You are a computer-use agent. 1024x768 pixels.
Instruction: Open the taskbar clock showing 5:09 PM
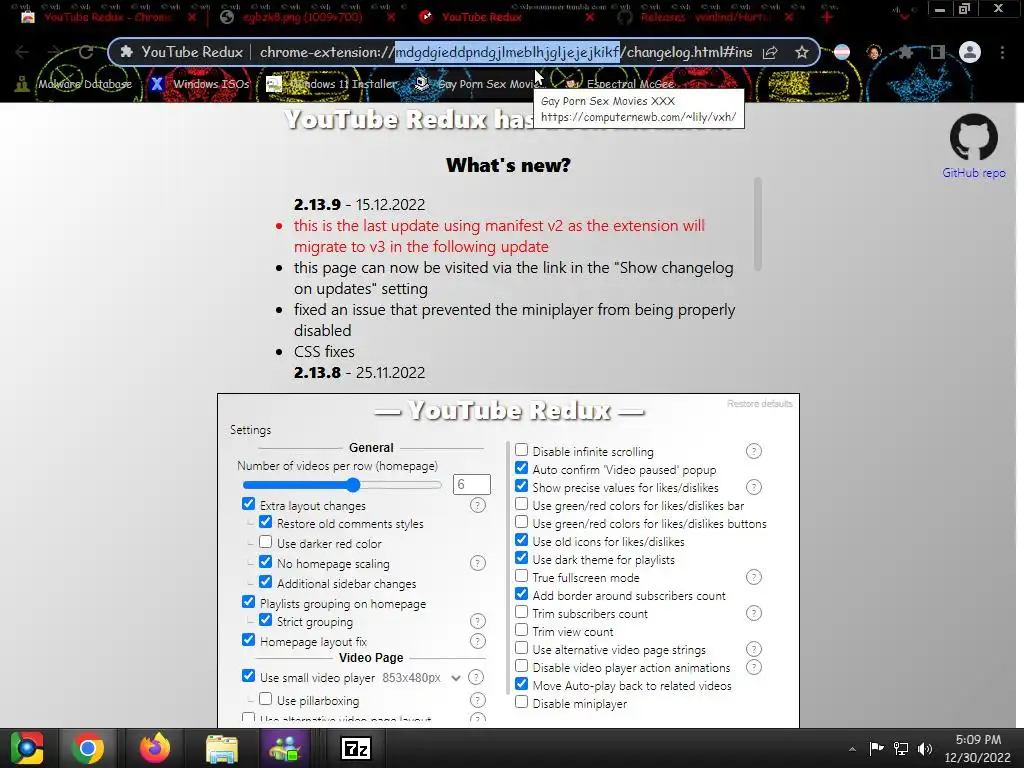(x=978, y=748)
